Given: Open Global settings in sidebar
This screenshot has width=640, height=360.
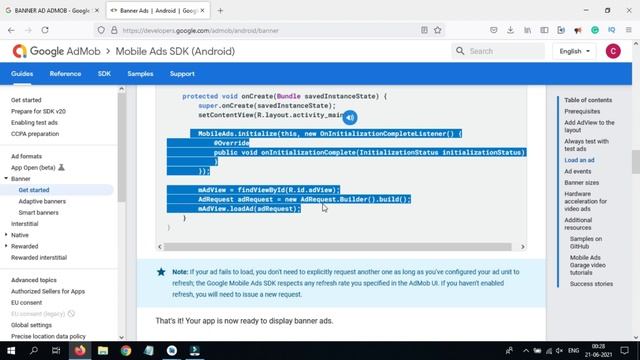Looking at the screenshot, I should [31, 325].
